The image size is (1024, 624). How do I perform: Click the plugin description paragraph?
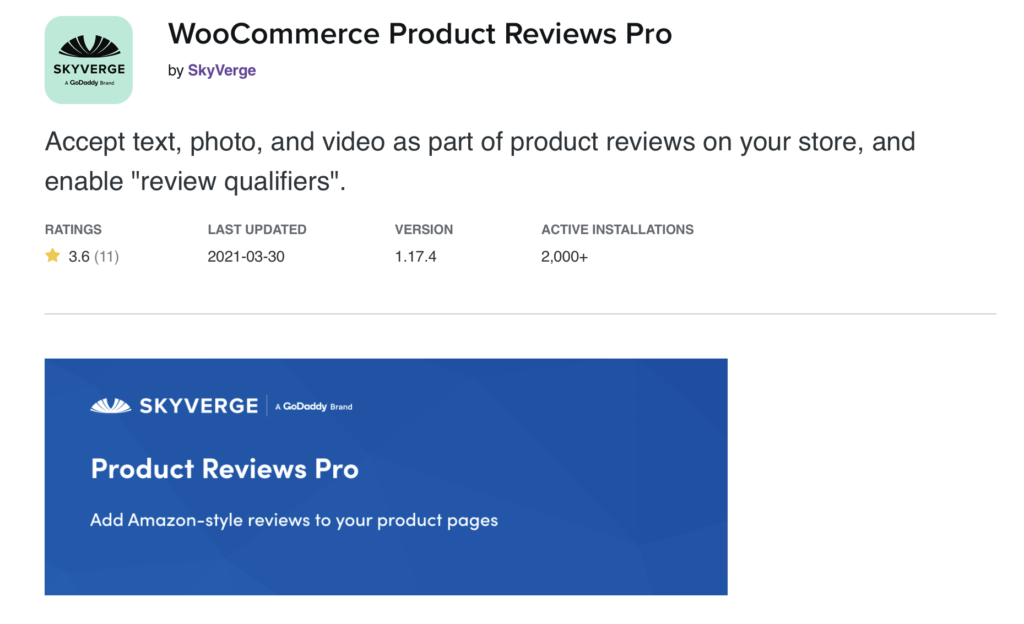pyautogui.click(x=480, y=161)
